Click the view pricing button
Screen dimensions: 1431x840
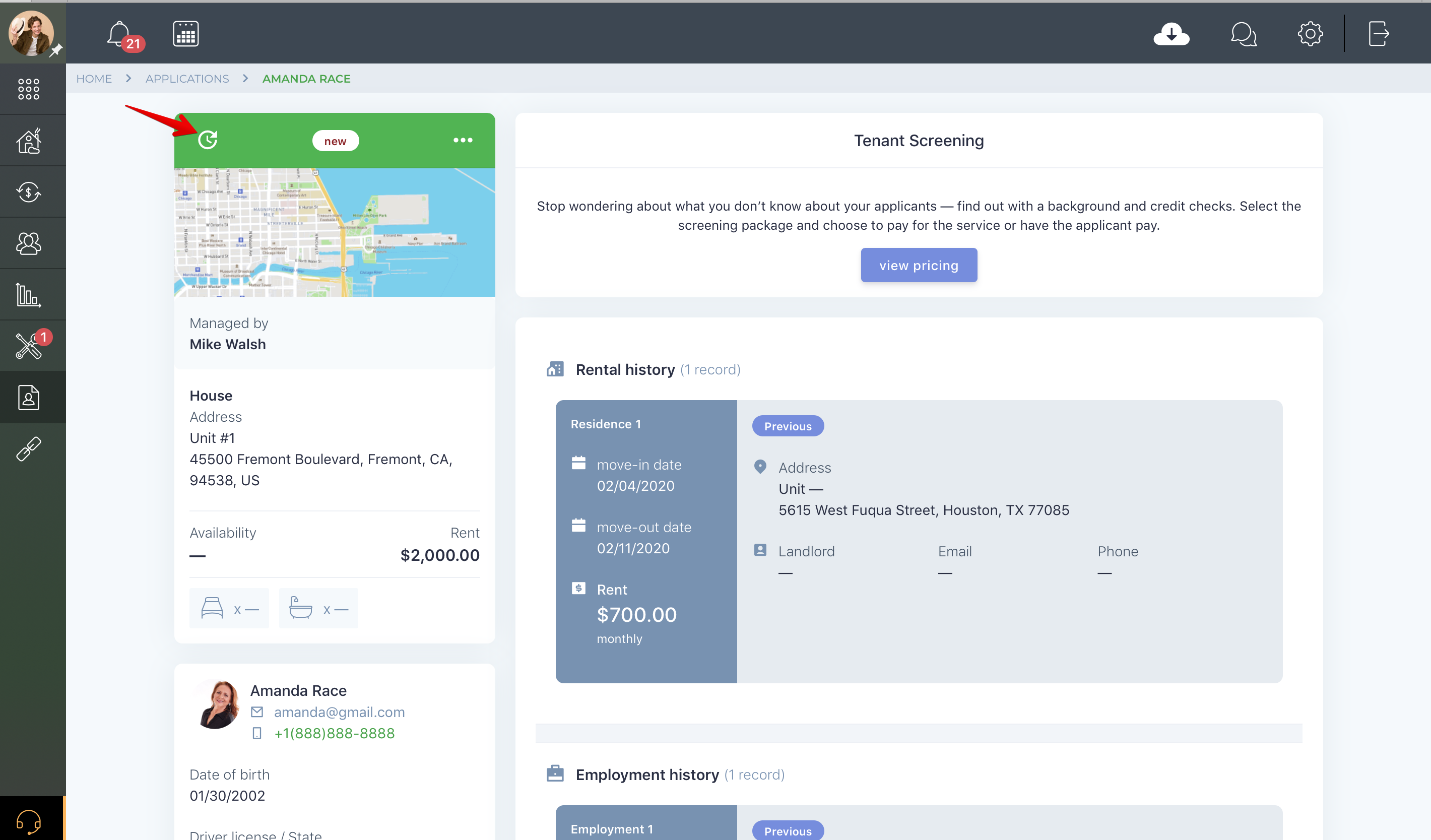point(919,265)
